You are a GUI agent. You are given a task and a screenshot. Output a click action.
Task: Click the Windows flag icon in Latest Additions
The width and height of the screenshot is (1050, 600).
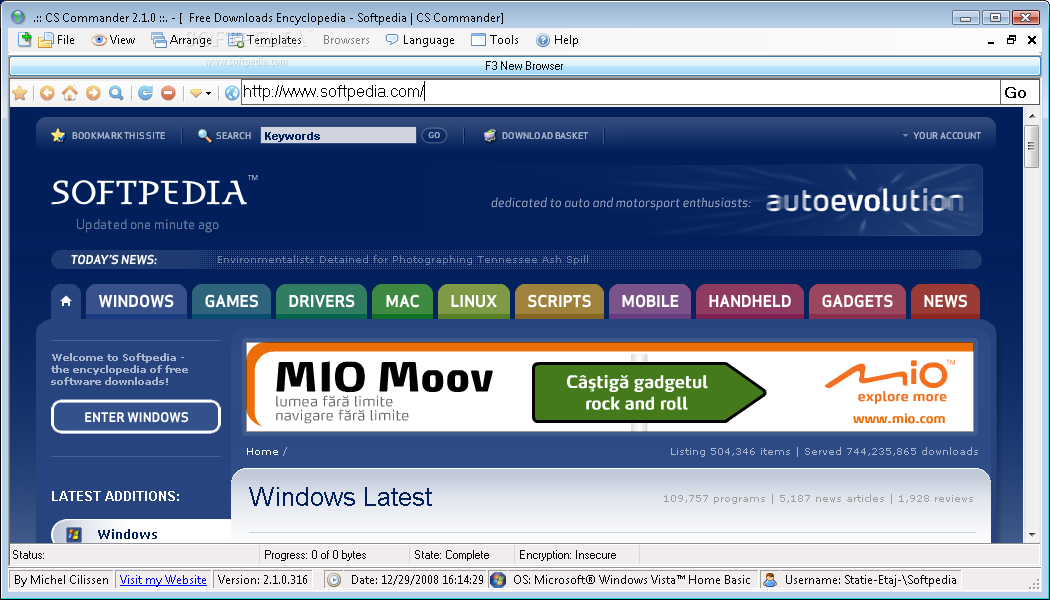pyautogui.click(x=74, y=534)
